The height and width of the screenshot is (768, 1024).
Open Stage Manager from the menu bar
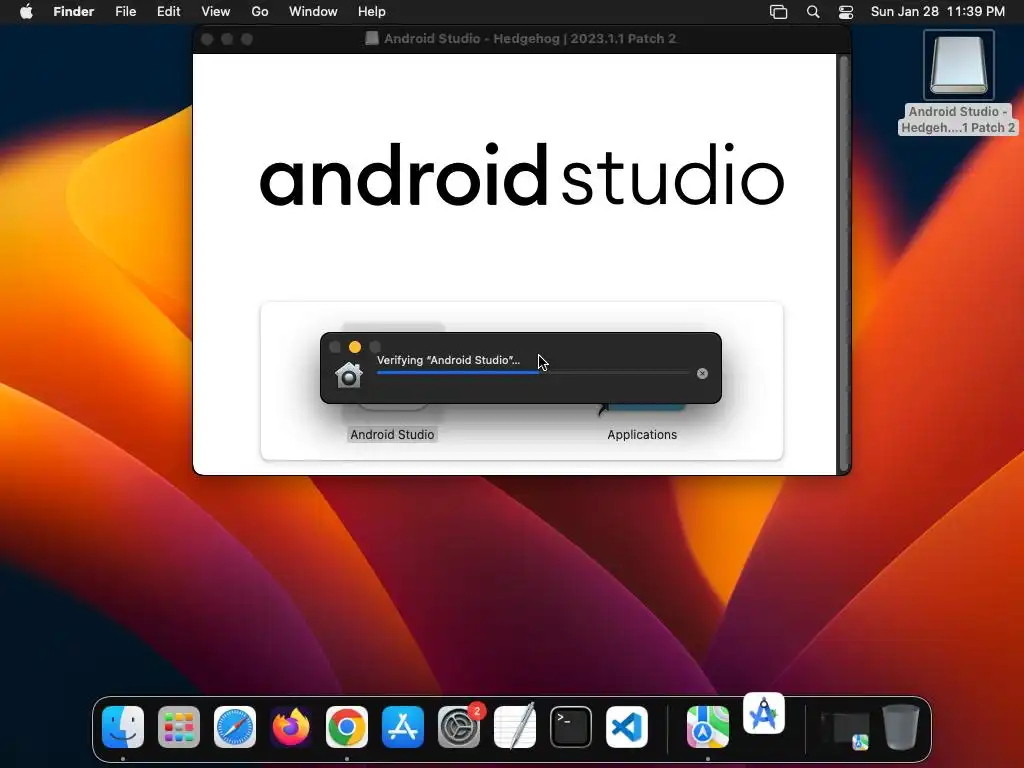coord(778,12)
